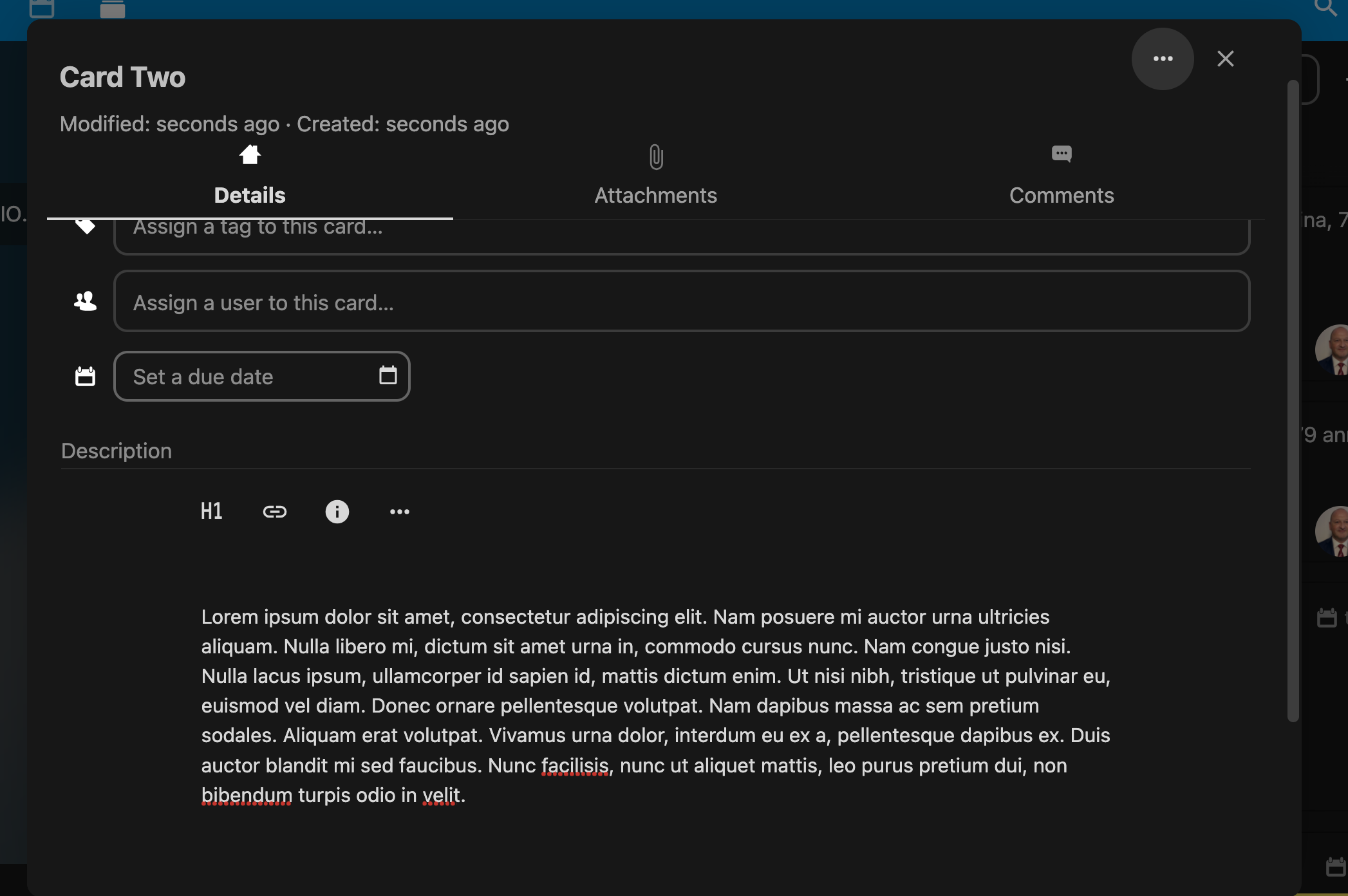Screen dimensions: 1348x896
Task: Click the editor info icon
Action: pyautogui.click(x=337, y=511)
